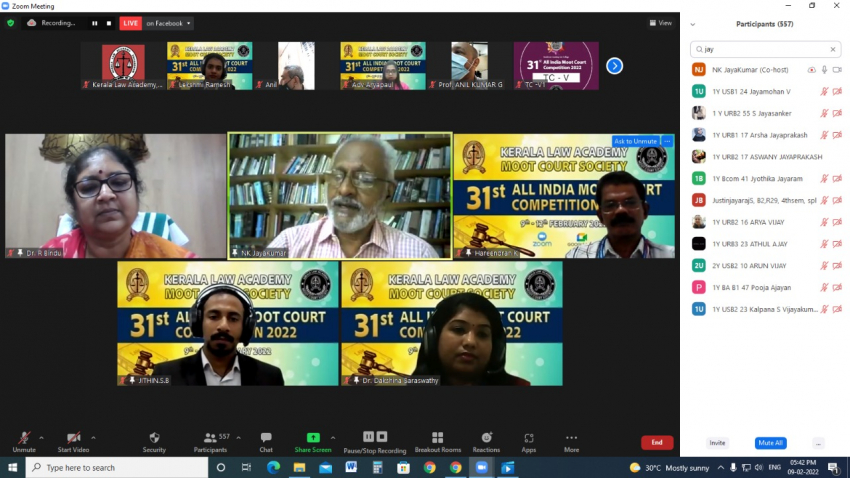This screenshot has width=850, height=478.
Task: Open more options beside Mute All
Action: coord(818,443)
